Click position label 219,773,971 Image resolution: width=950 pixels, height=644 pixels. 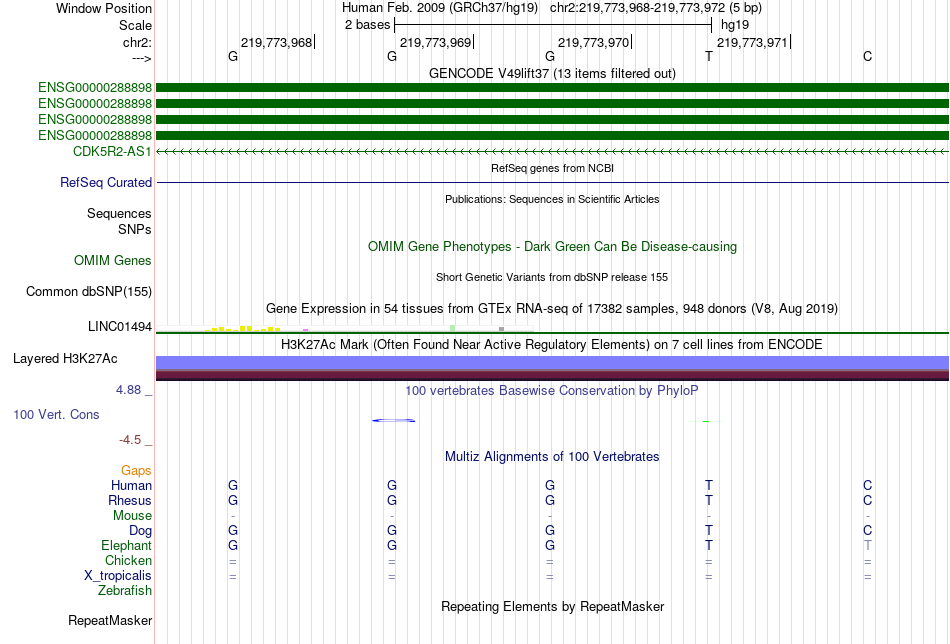pyautogui.click(x=752, y=42)
